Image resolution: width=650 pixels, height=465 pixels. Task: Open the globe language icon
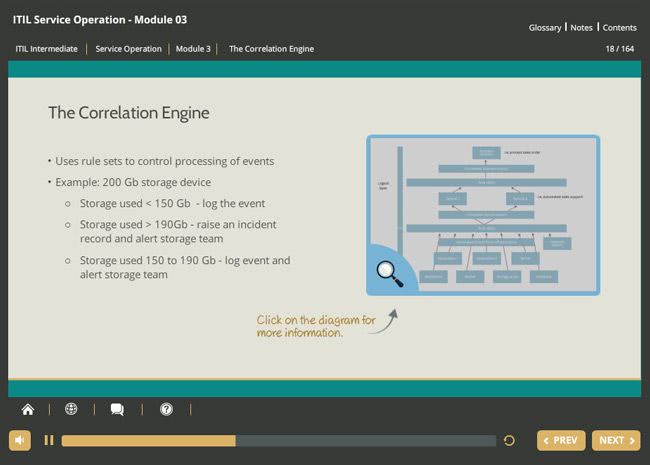71,409
